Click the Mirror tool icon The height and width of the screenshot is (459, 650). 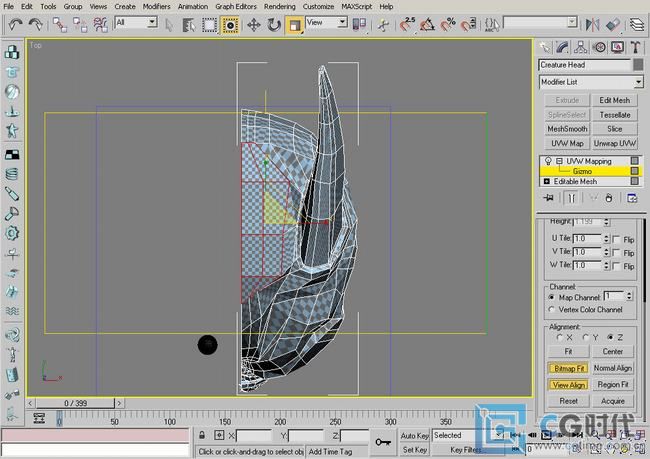593,24
